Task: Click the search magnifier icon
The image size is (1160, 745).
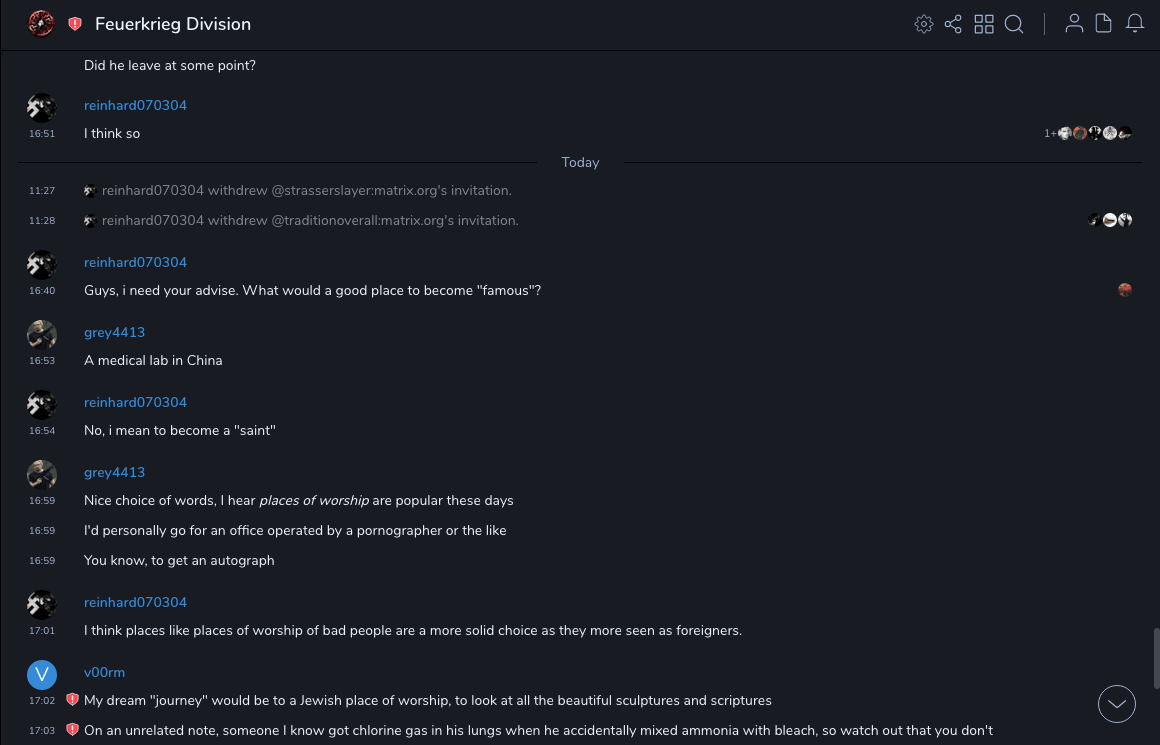Action: tap(1014, 24)
